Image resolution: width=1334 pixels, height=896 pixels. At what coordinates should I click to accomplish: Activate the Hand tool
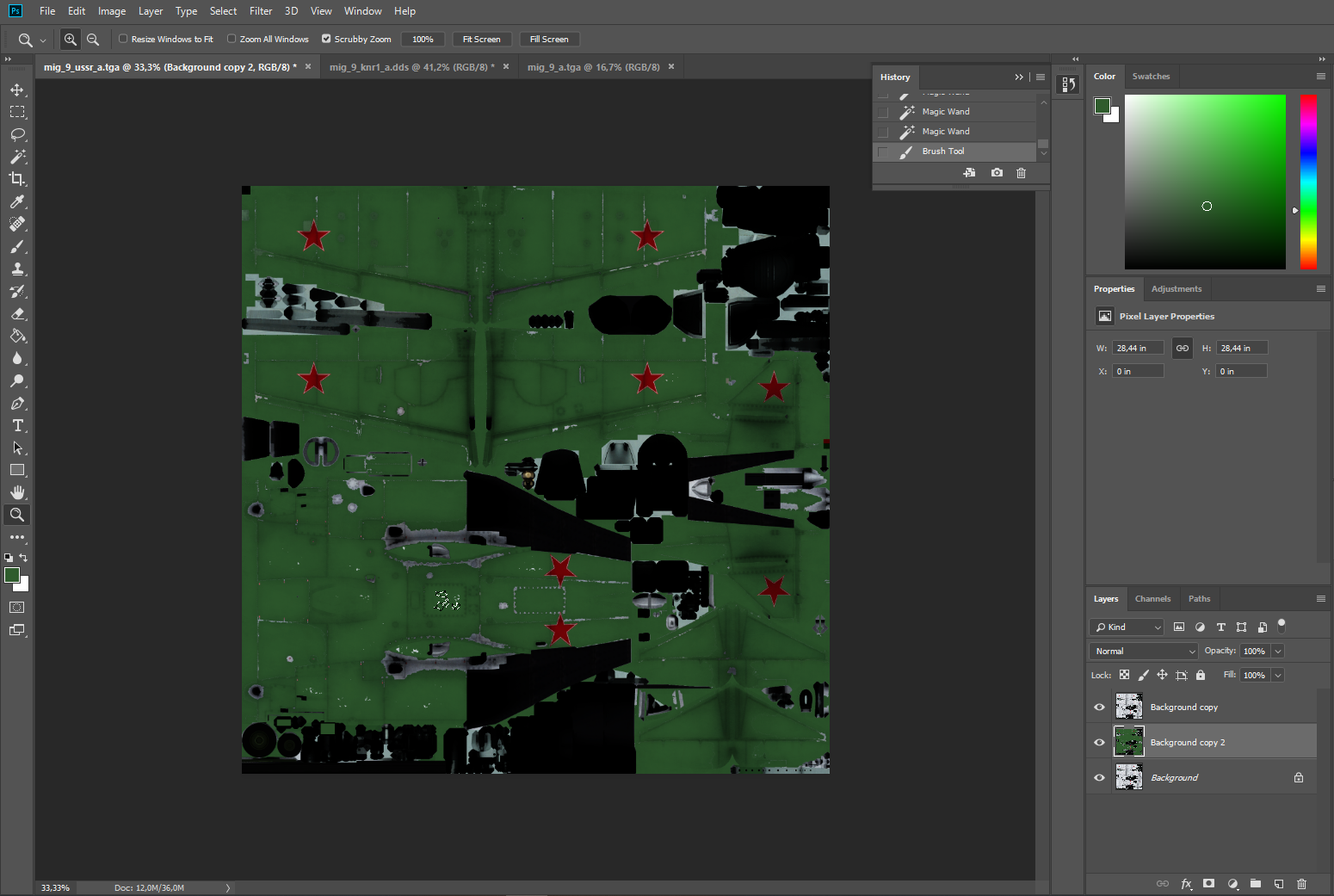coord(17,492)
